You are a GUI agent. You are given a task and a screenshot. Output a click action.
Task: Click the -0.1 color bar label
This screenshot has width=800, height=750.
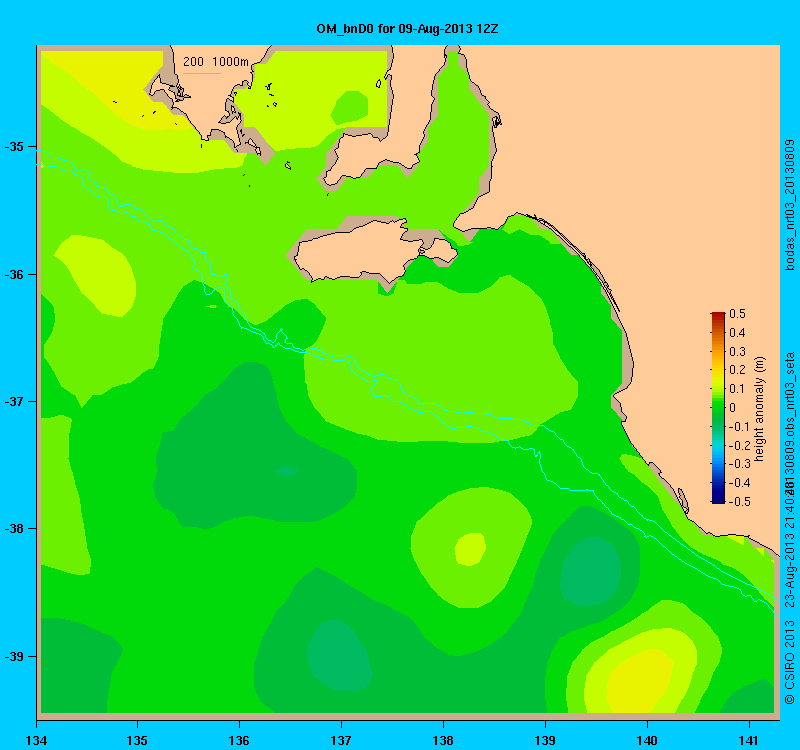738,427
